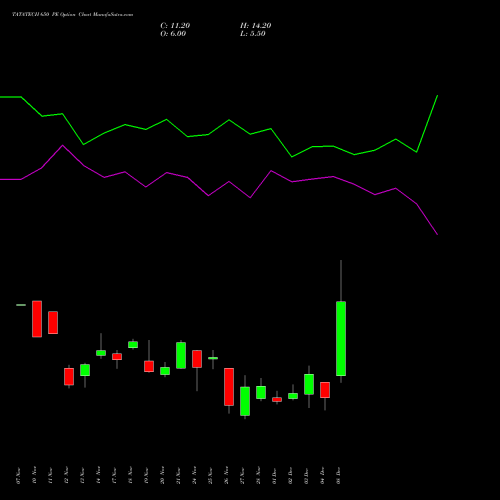The width and height of the screenshot is (500, 500).
Task: Select the green candle above 21 Nov
Action: click(181, 355)
